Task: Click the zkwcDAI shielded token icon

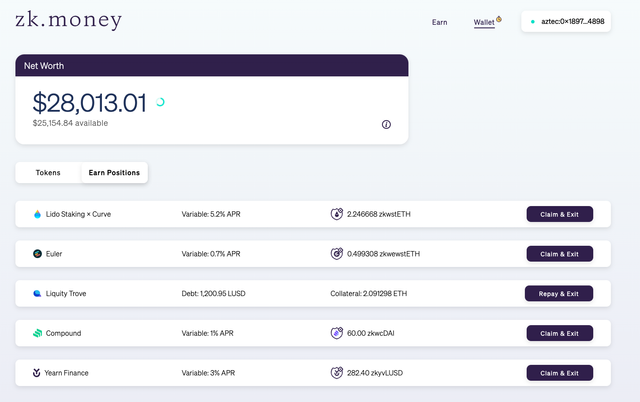Action: click(x=336, y=333)
